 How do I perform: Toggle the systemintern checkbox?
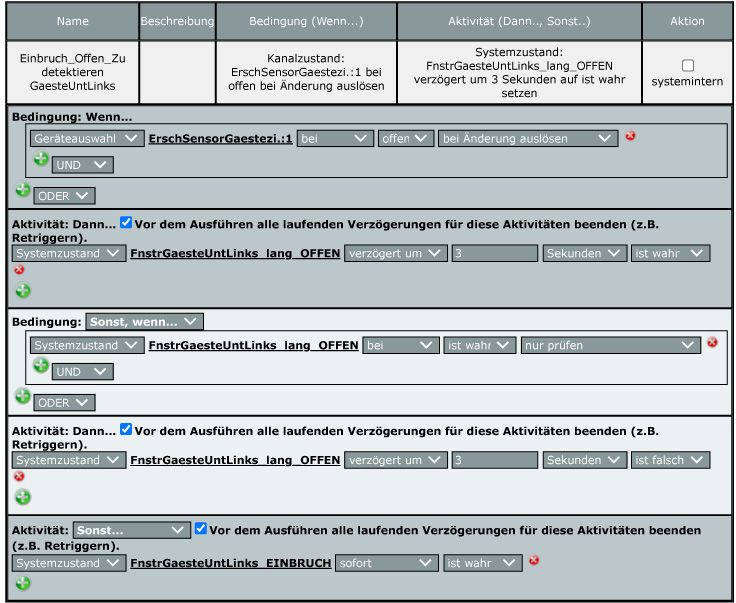688,65
